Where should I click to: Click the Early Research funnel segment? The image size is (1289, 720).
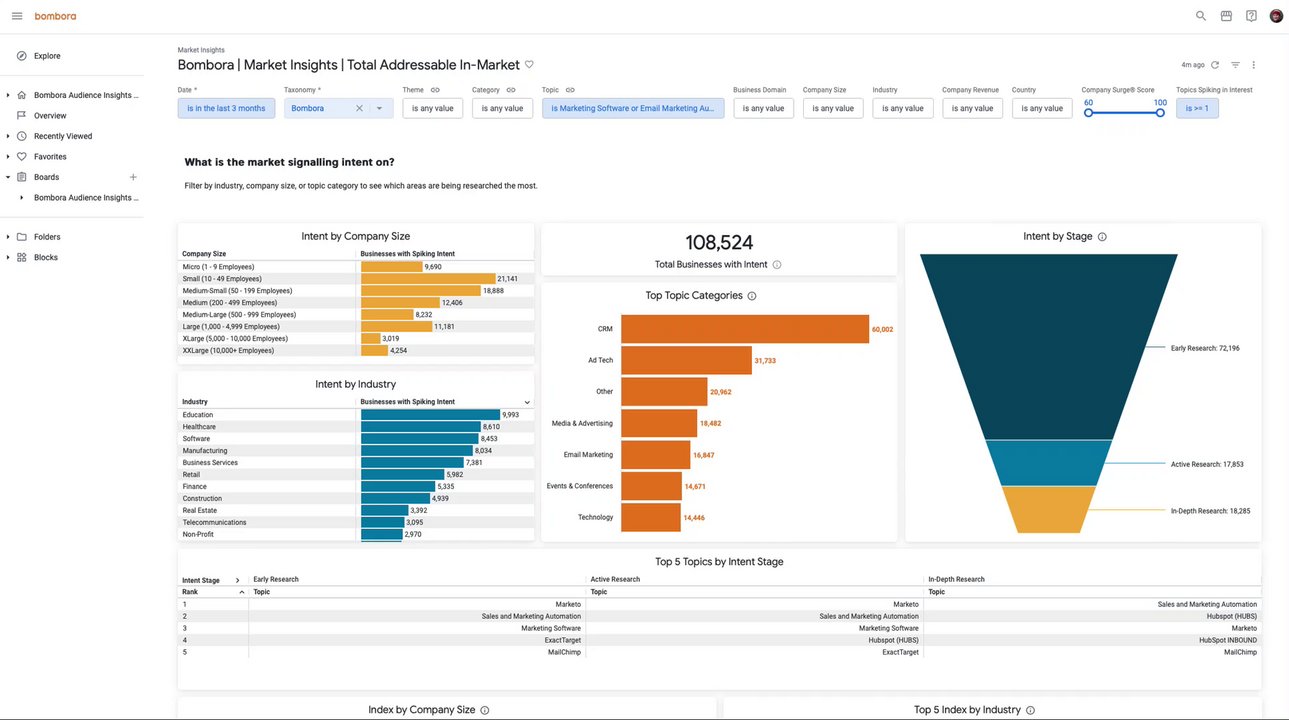point(1049,347)
